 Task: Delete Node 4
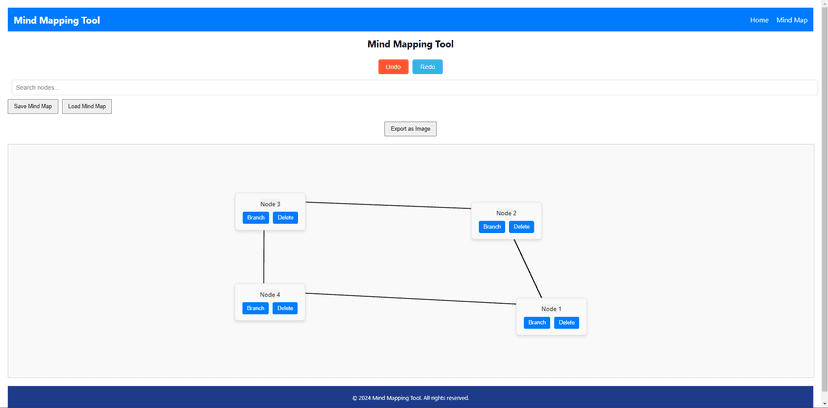(285, 308)
